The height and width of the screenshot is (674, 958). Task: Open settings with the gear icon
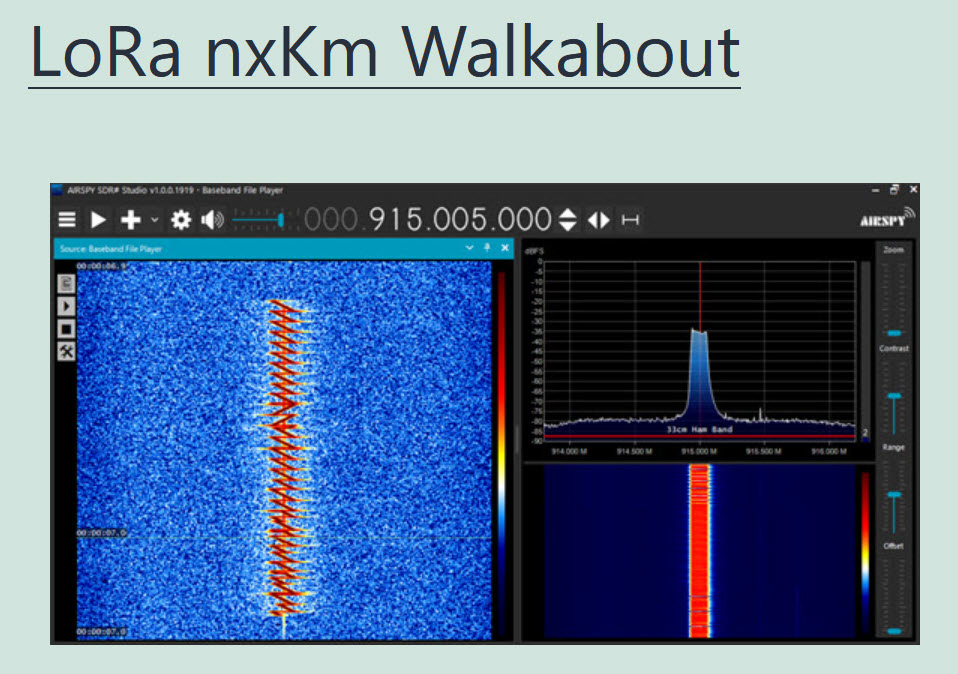point(181,220)
